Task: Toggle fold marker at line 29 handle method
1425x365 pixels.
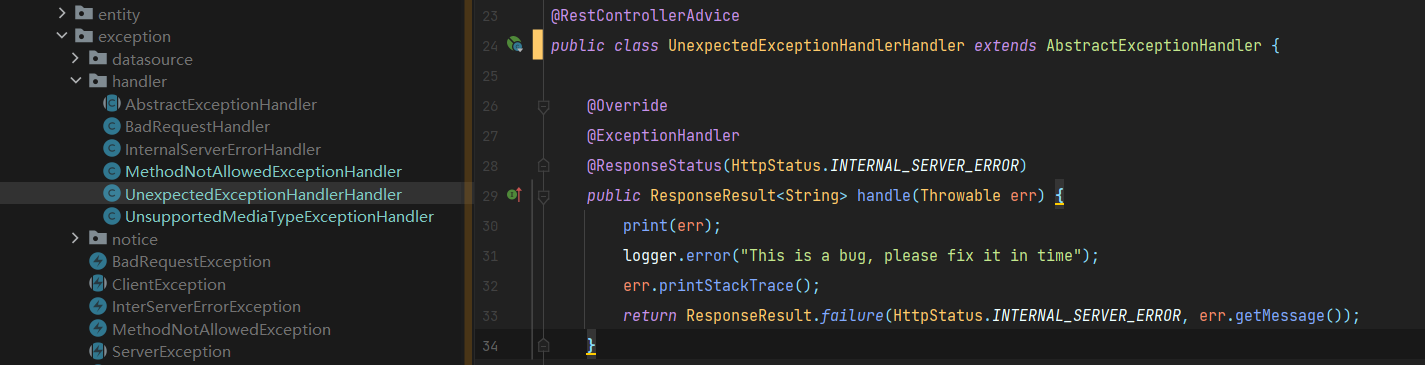Action: [543, 195]
